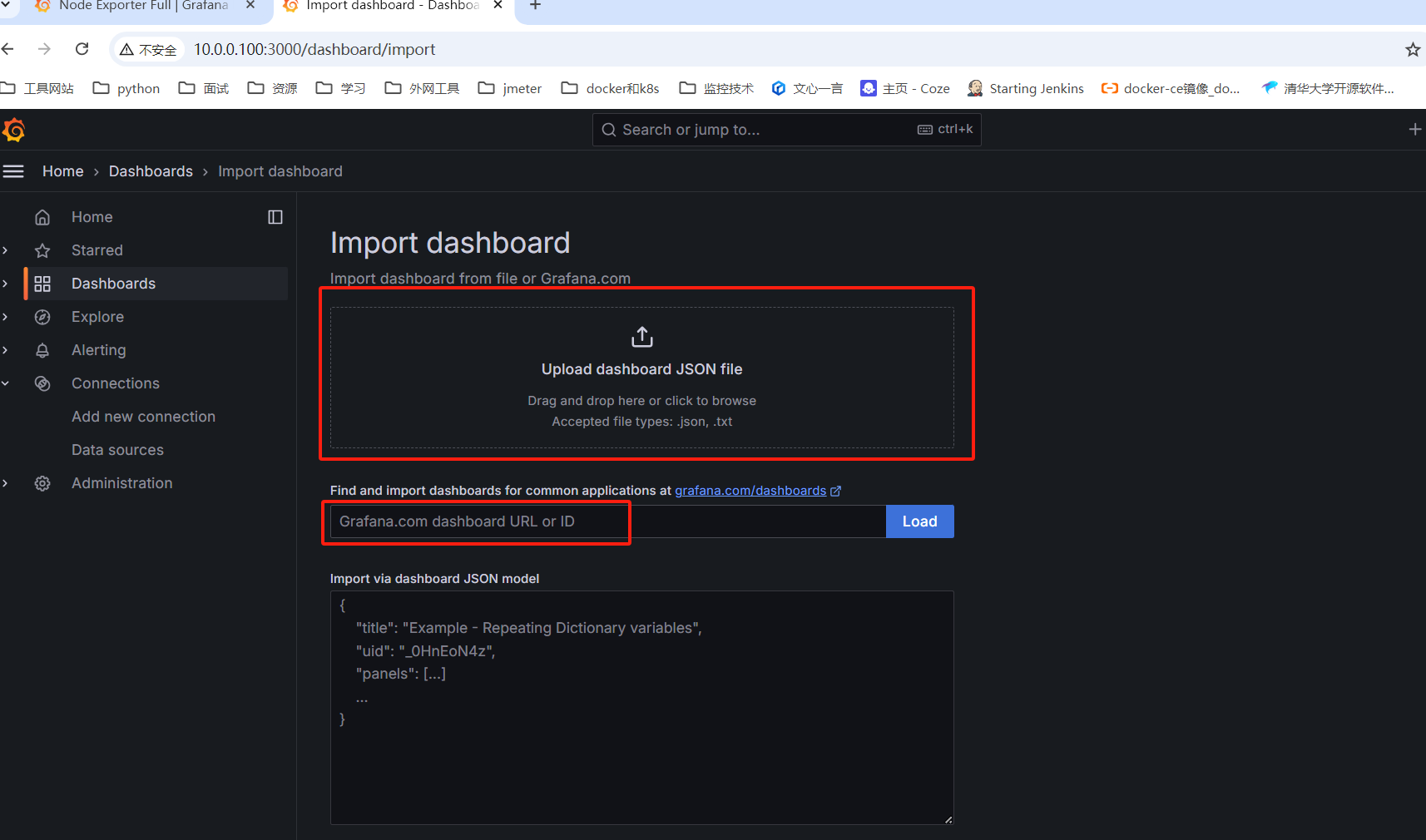This screenshot has width=1426, height=840.
Task: Reload the browser page
Action: click(x=82, y=49)
